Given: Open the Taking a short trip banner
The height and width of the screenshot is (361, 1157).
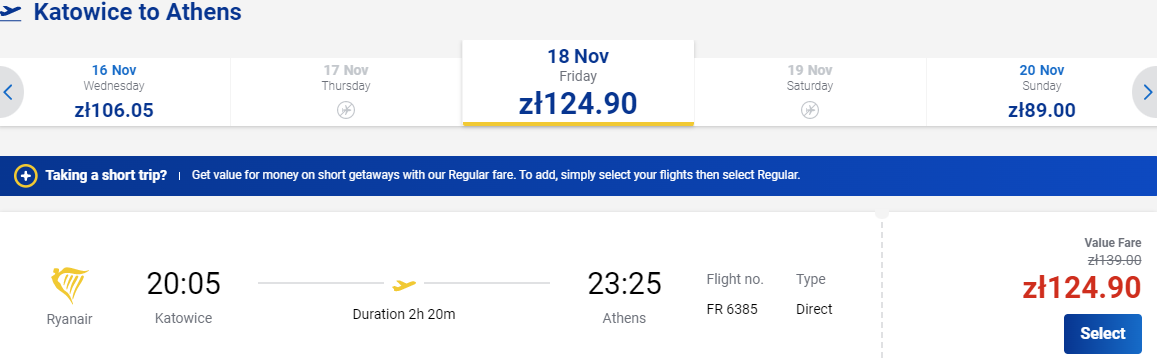Looking at the screenshot, I should pyautogui.click(x=578, y=176).
